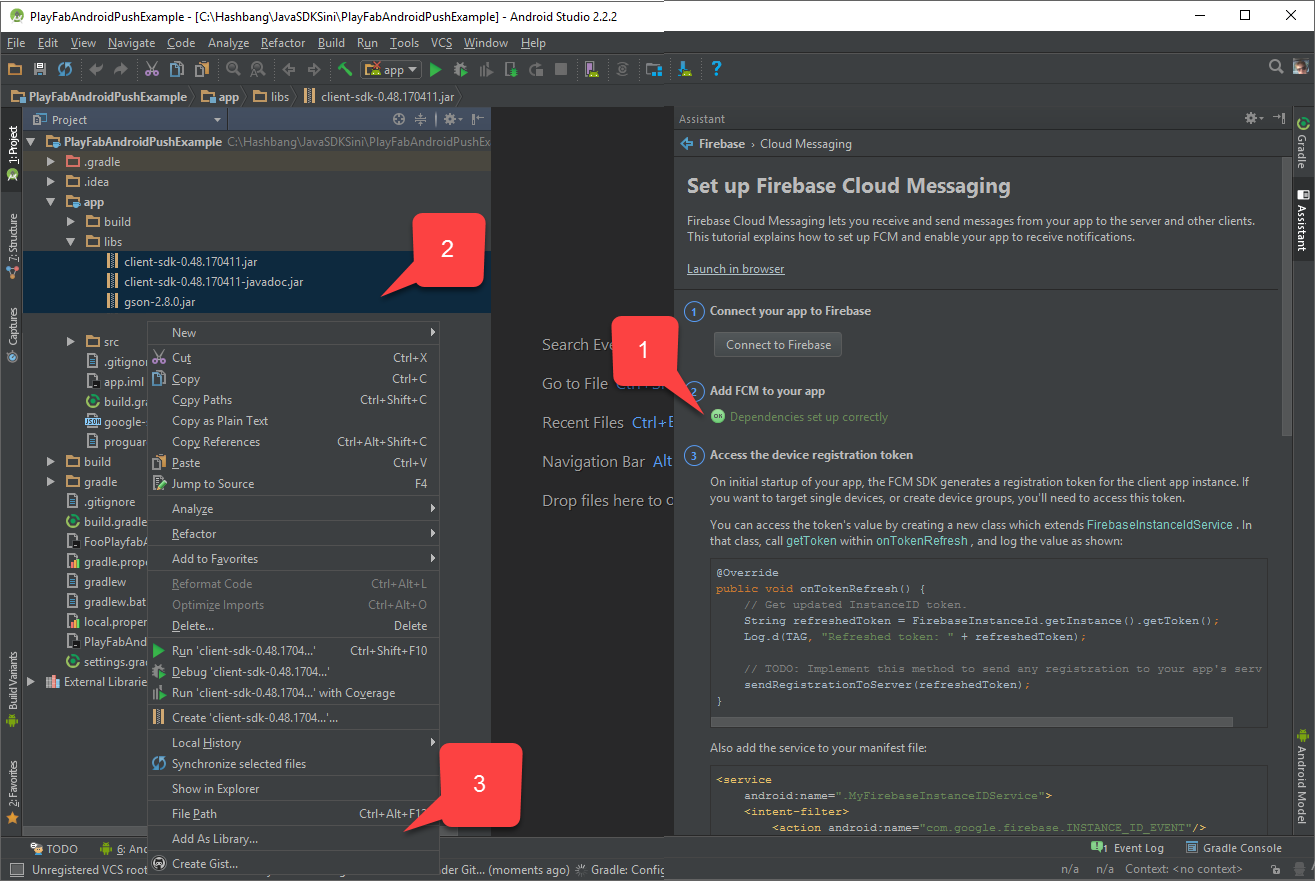Viewport: 1315px width, 881px height.
Task: Toggle the 7: Structure tool window tab
Action: click(12, 244)
